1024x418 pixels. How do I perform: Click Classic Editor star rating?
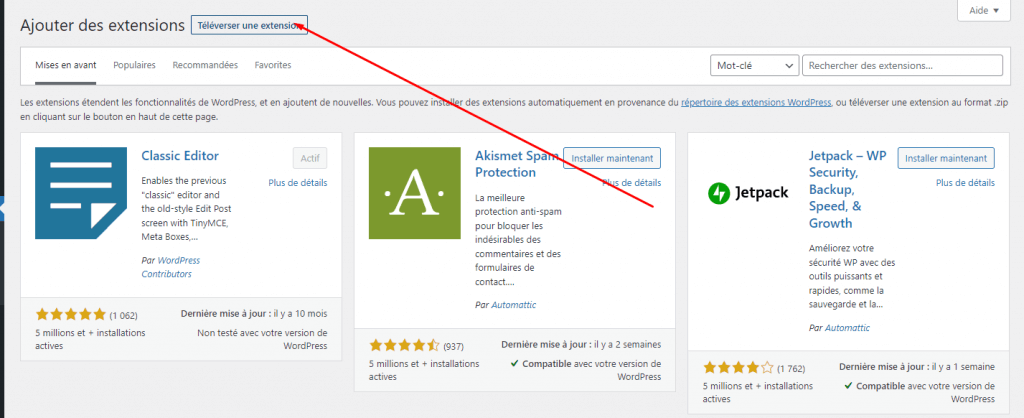[71, 315]
